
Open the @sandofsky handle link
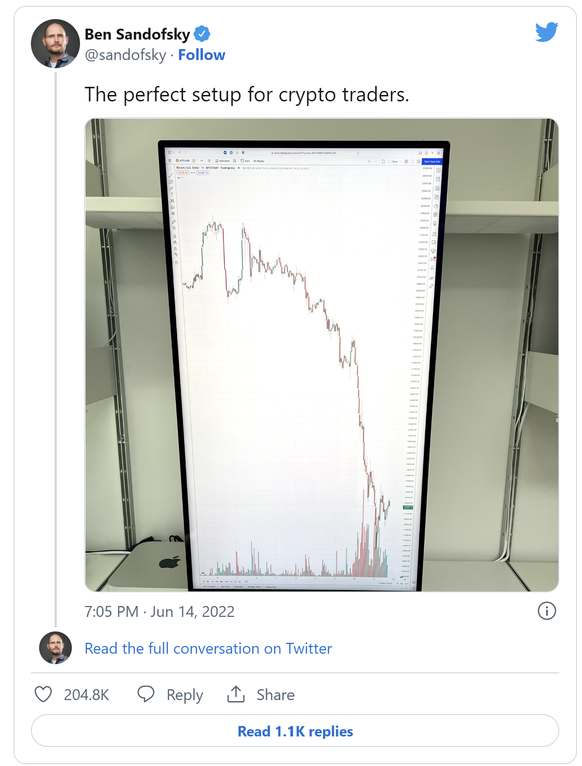126,55
